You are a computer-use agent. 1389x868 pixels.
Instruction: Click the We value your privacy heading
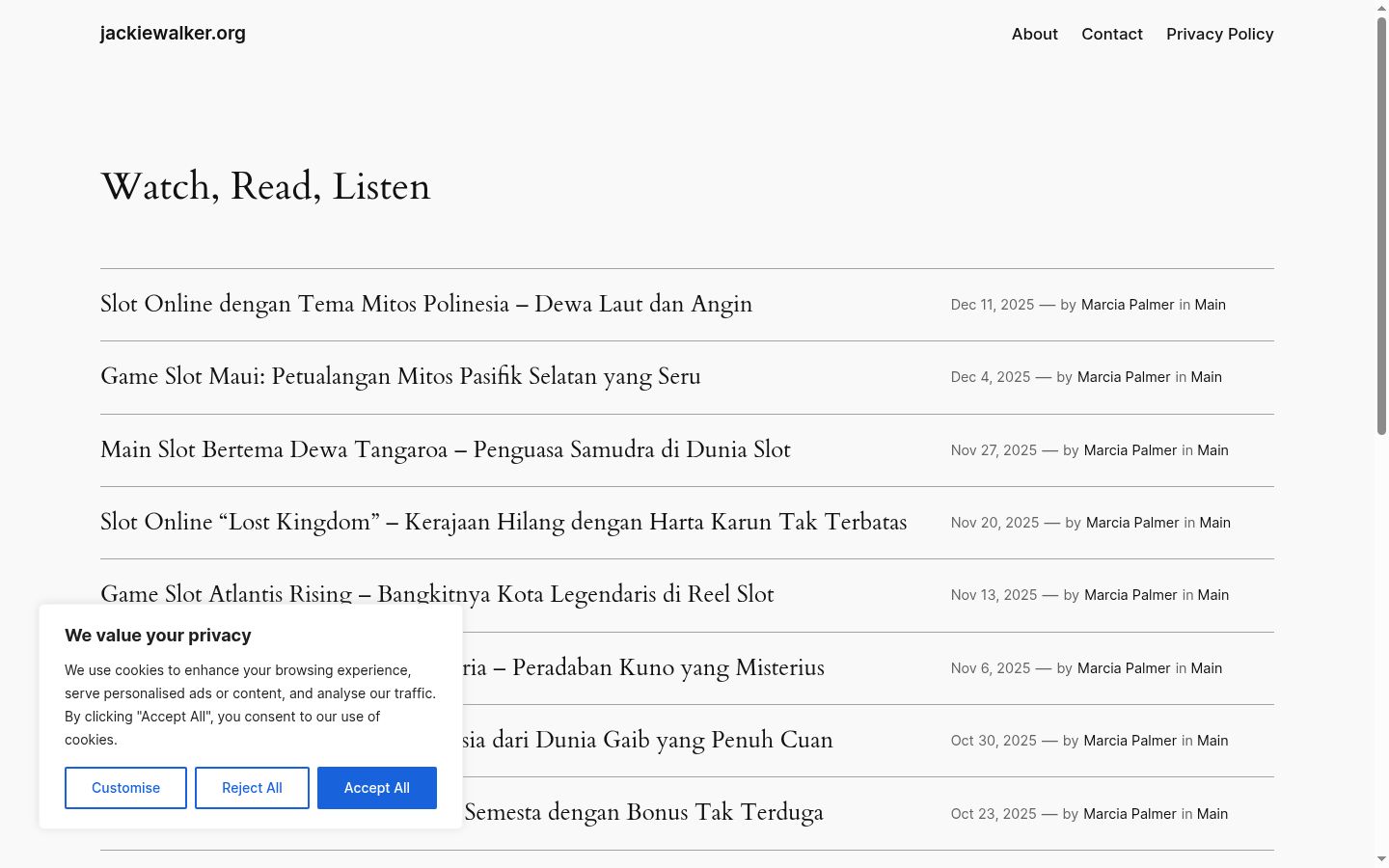158,636
